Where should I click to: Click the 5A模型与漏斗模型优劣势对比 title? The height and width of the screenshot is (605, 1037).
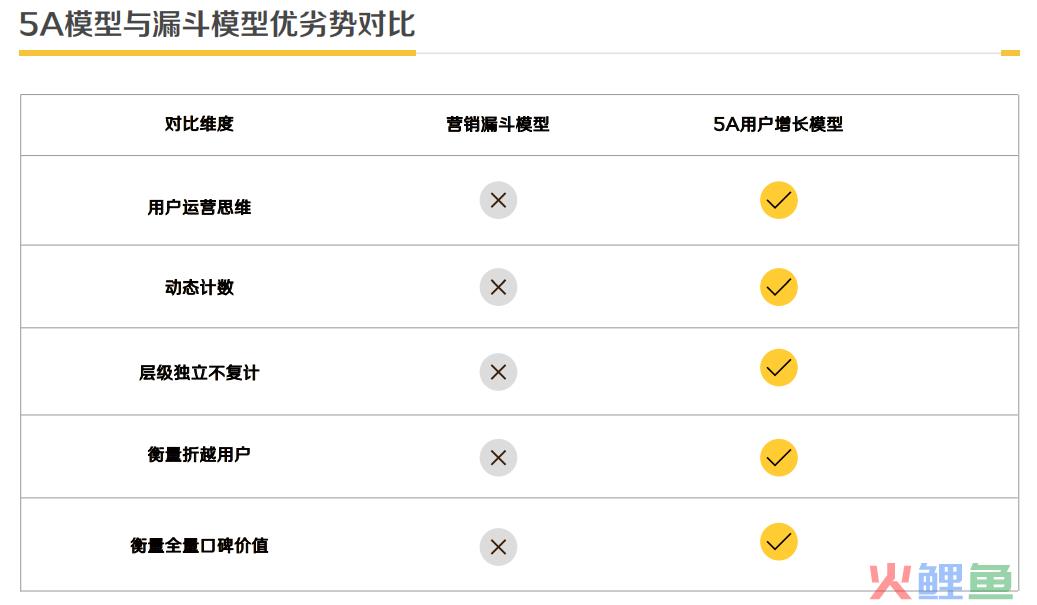(217, 24)
